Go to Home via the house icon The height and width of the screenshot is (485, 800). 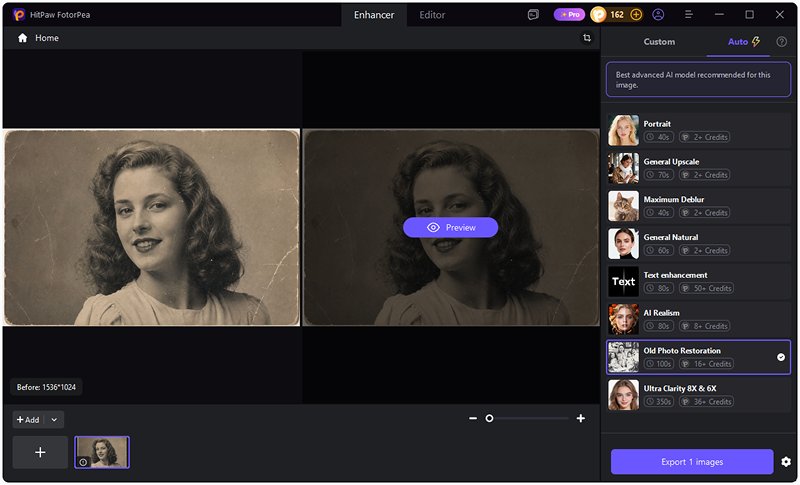tap(22, 38)
